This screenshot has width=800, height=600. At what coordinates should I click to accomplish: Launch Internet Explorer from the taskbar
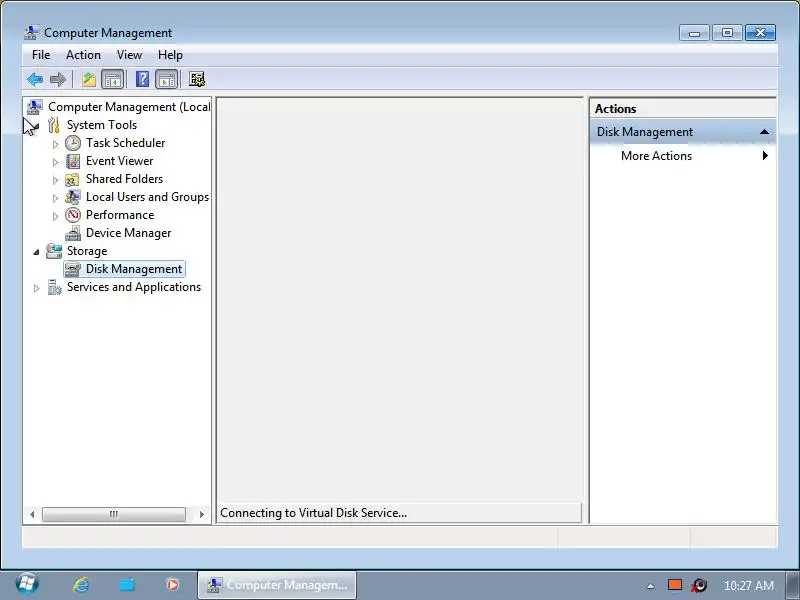pos(81,585)
